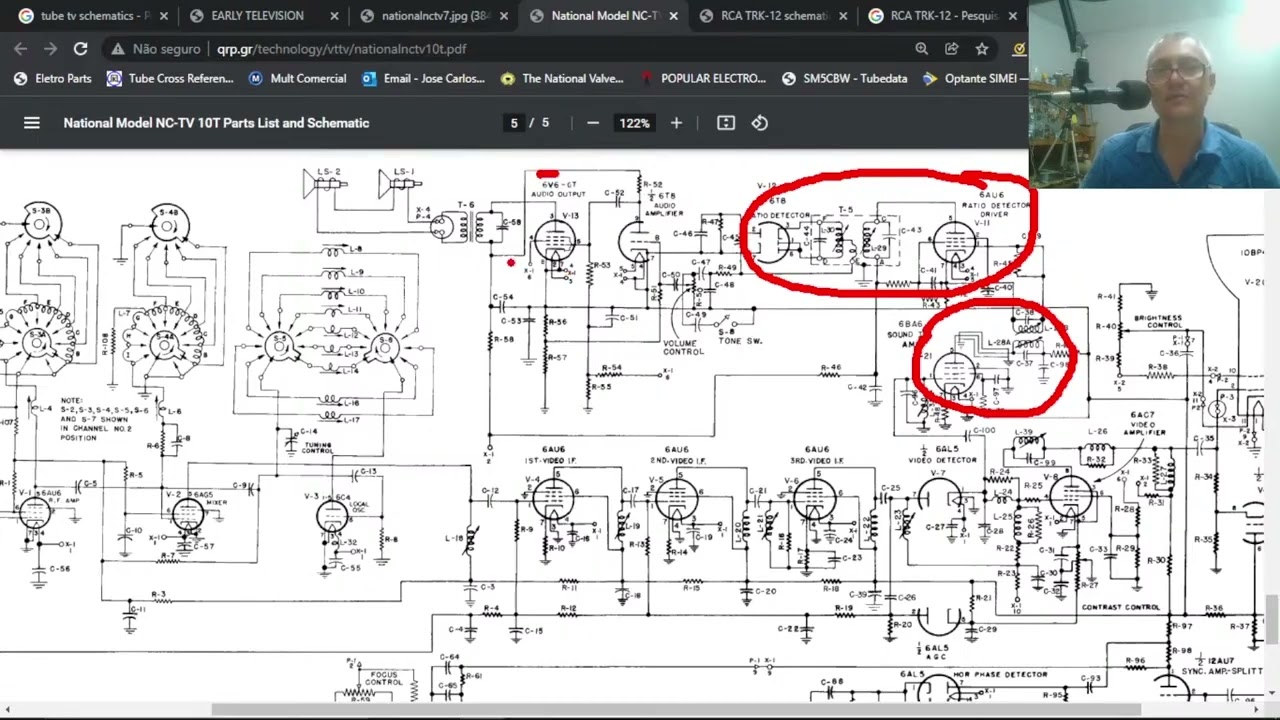Open the 'POPULAR ELECTRO...' bookmark
This screenshot has width=1280, height=720.
pos(703,78)
